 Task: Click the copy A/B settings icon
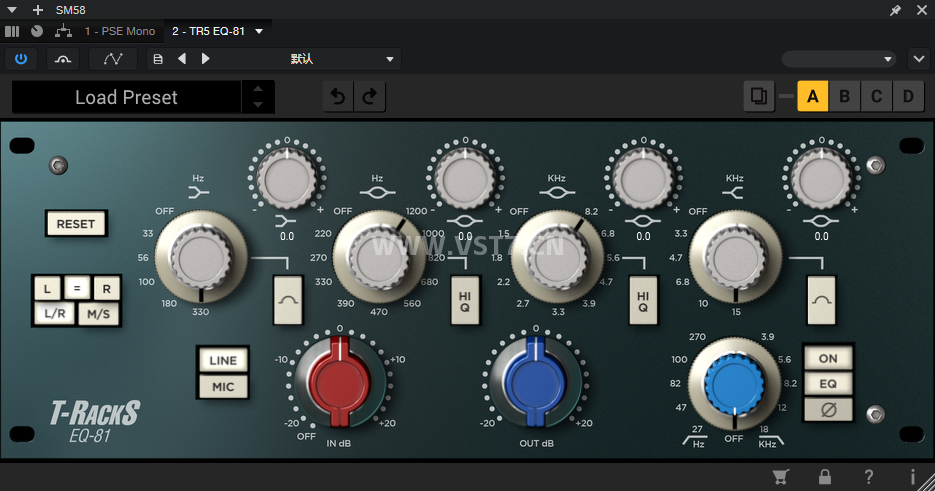[x=758, y=96]
